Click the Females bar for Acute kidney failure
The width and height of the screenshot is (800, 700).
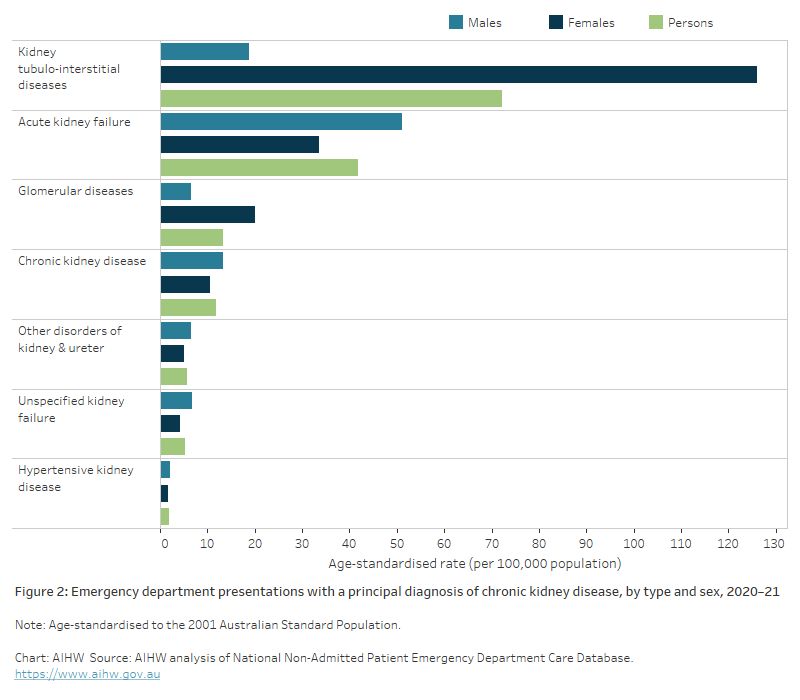[x=239, y=144]
